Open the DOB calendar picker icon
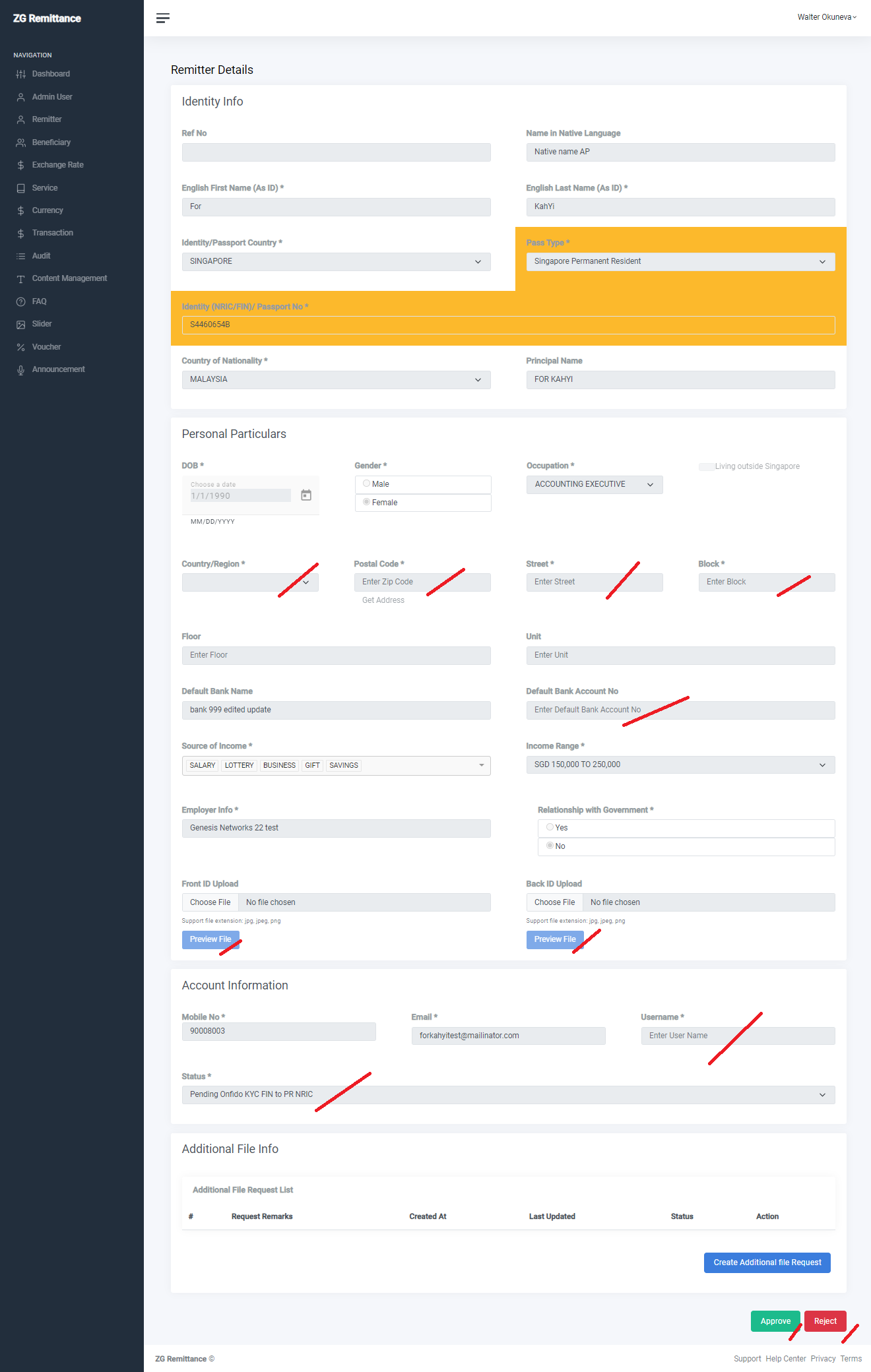871x1372 pixels. click(x=306, y=495)
